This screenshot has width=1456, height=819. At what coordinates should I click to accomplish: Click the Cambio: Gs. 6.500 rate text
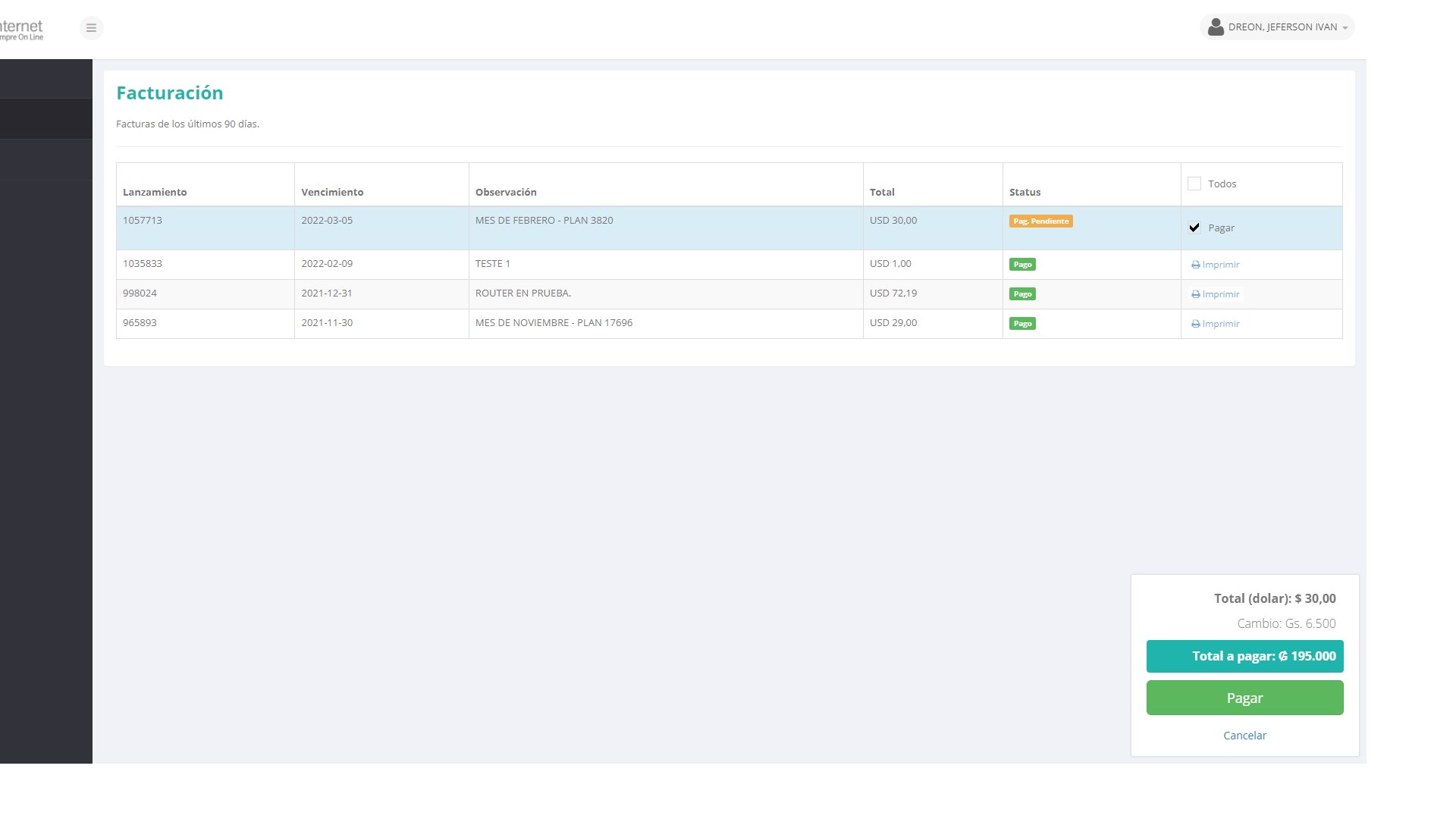[x=1286, y=624]
